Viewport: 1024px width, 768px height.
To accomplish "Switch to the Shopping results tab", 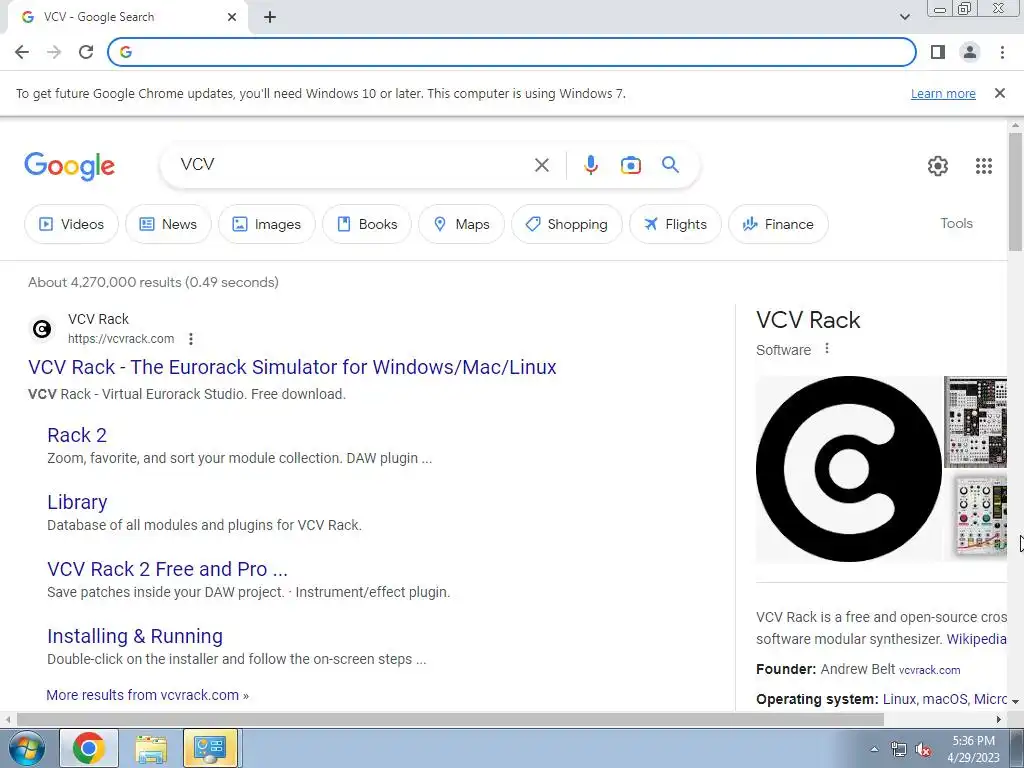I will (566, 224).
